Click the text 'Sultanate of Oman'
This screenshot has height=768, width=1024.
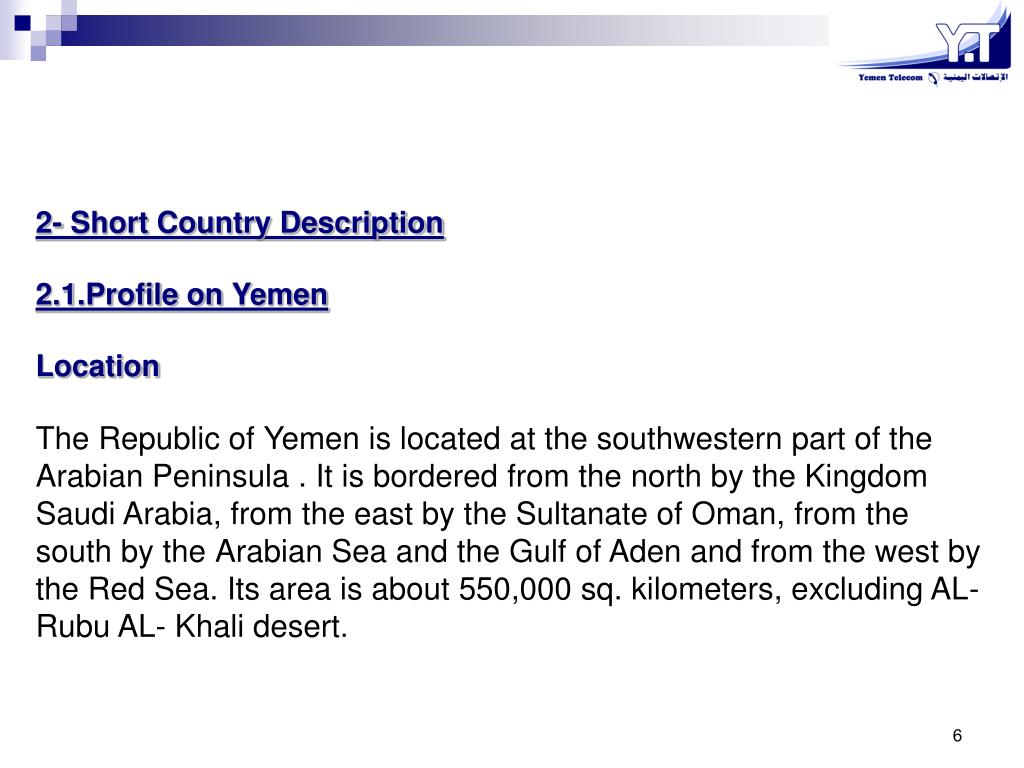[x=641, y=514]
